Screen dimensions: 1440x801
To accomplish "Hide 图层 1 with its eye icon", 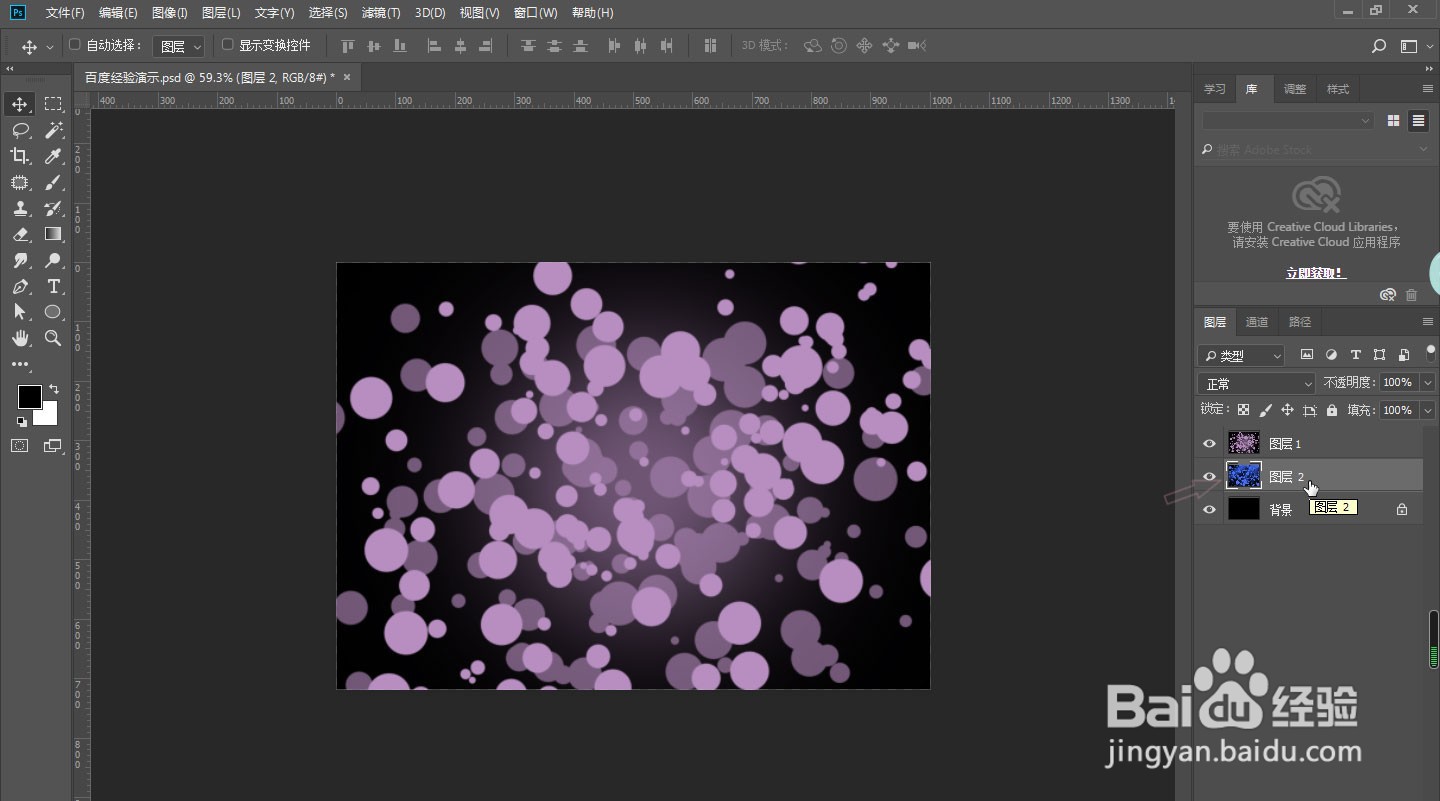I will (1209, 443).
